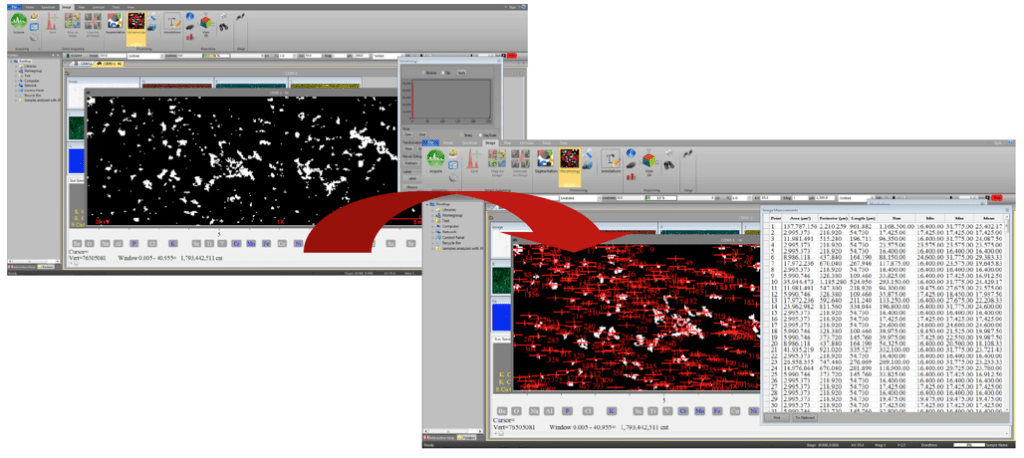1024x458 pixels.
Task: Open the Annotations tool in front ribbon
Action: pos(610,160)
